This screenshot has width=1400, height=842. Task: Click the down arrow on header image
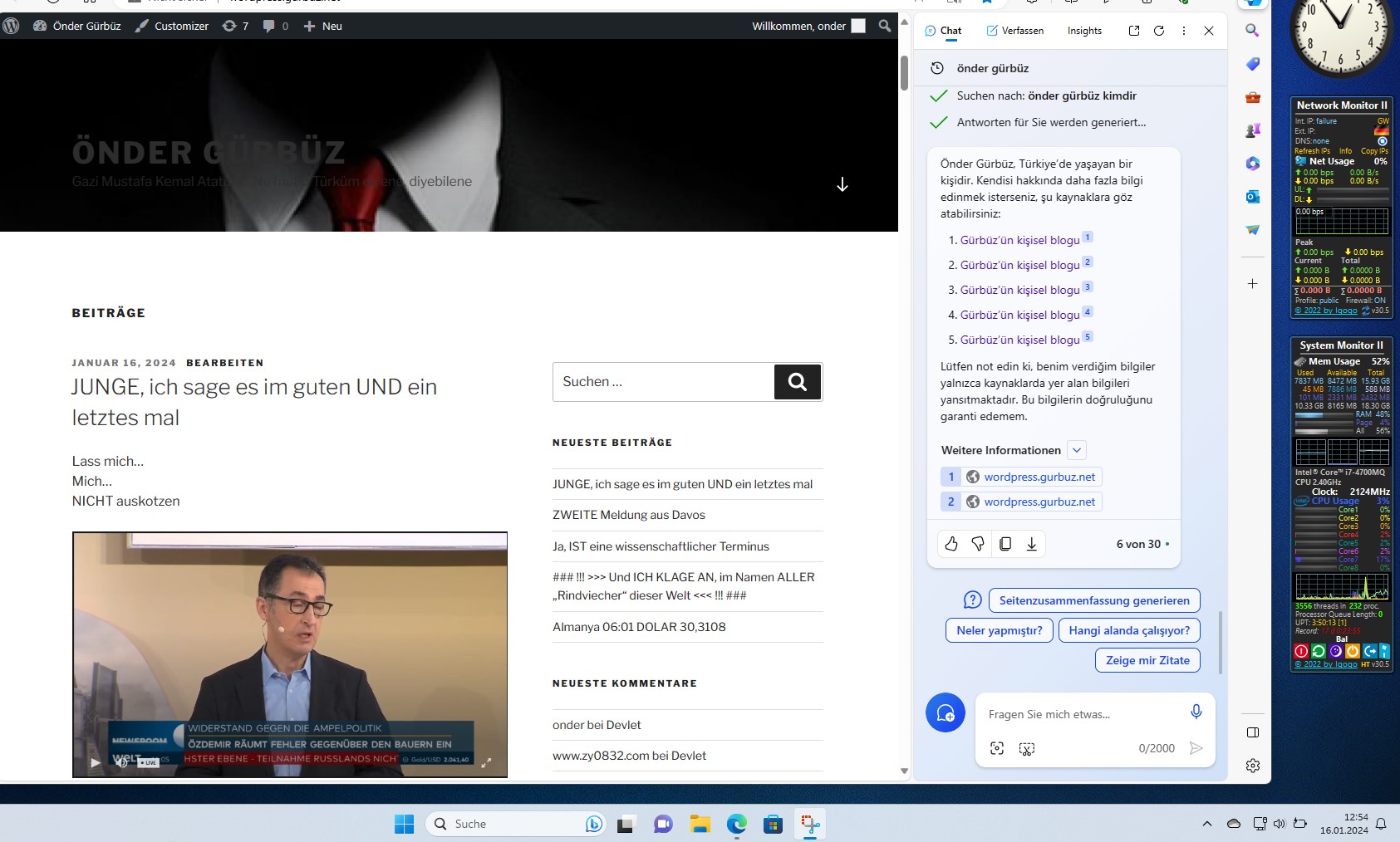coord(842,184)
